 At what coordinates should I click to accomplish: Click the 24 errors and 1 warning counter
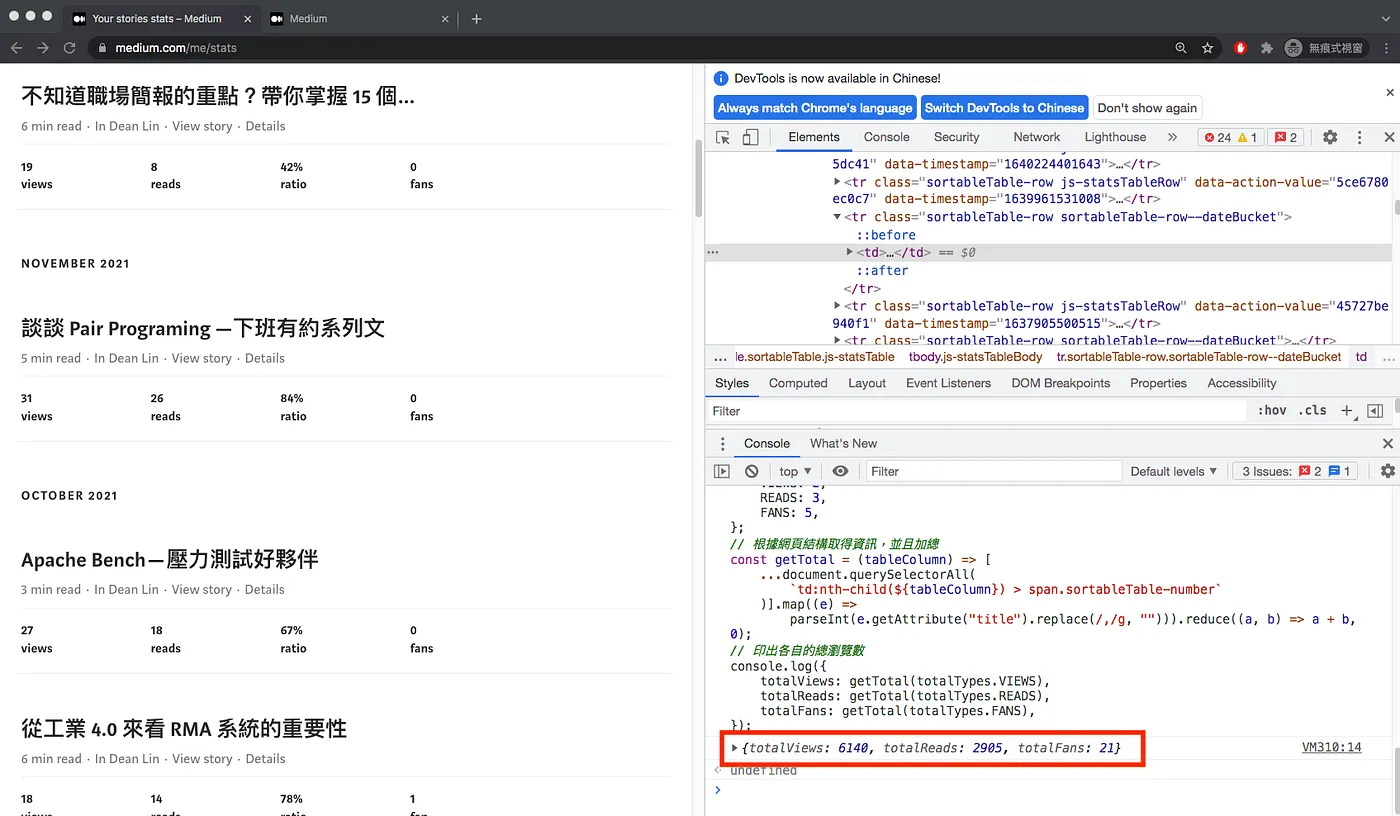pyautogui.click(x=1232, y=138)
